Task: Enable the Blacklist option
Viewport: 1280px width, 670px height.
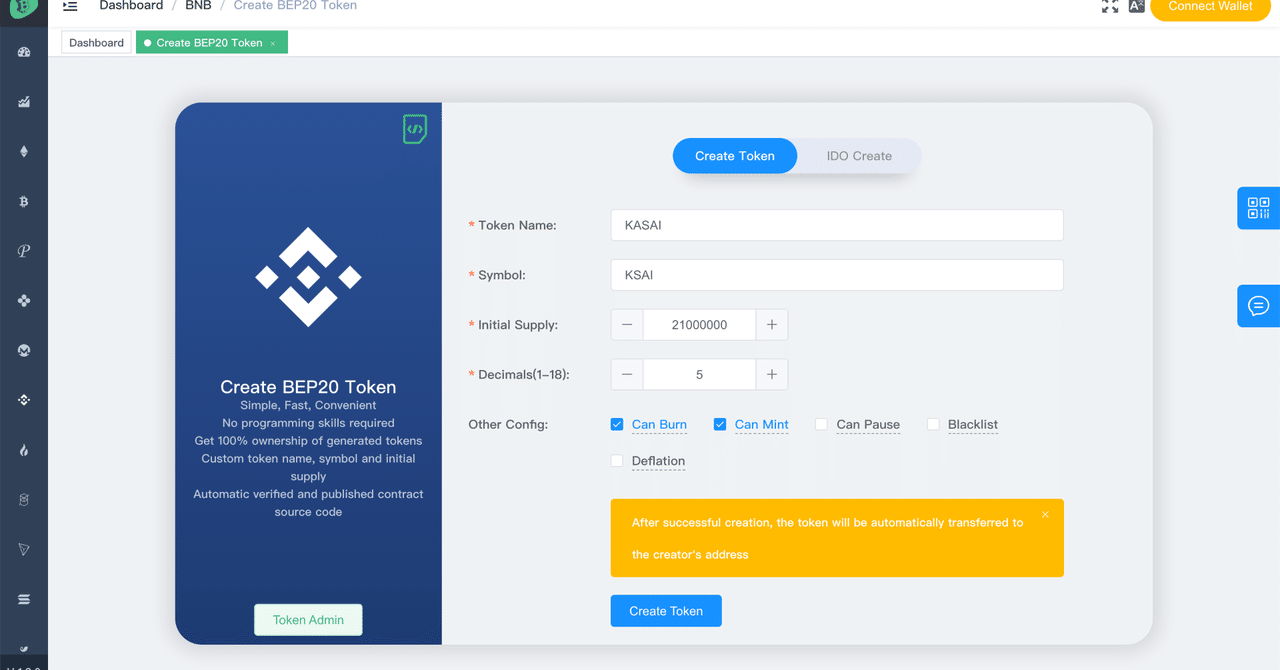Action: pyautogui.click(x=933, y=424)
